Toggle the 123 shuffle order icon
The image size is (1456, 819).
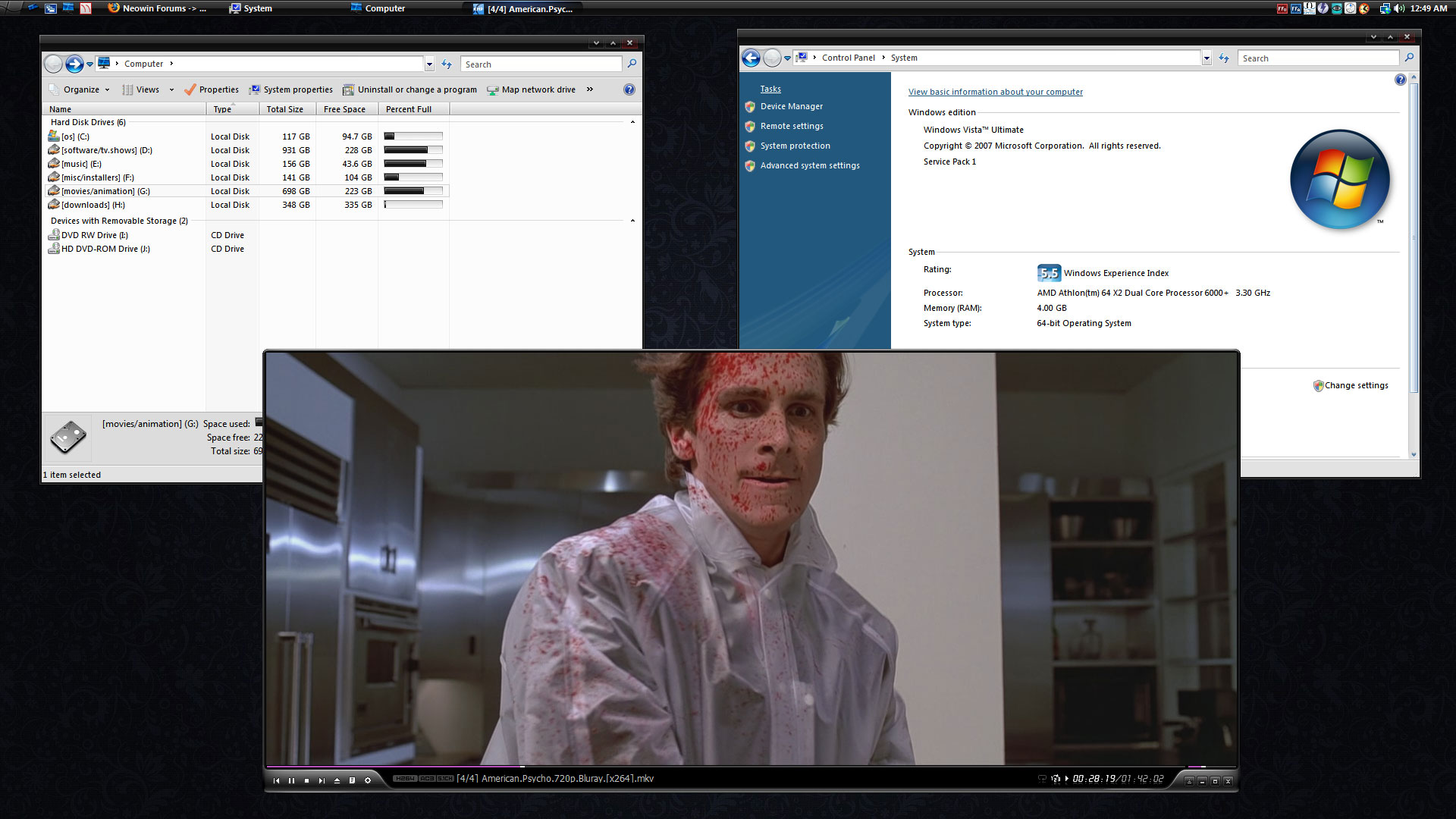click(1056, 779)
